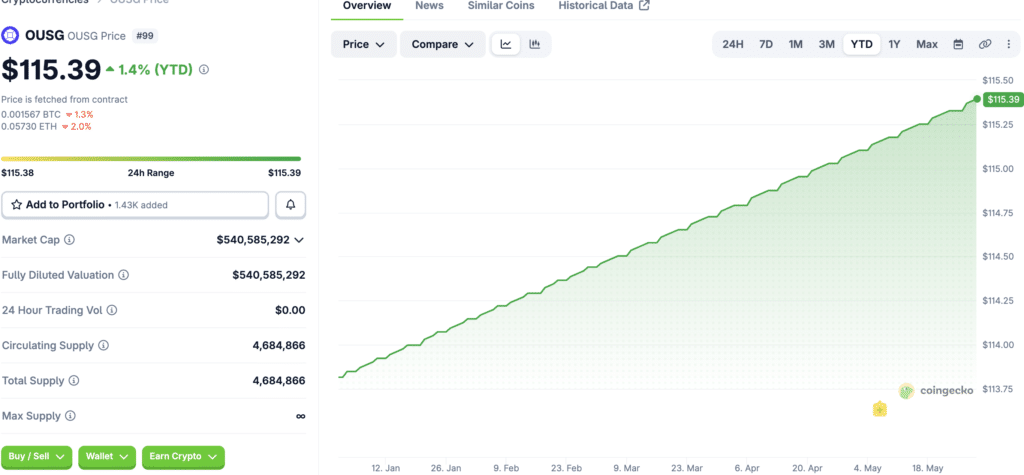1024x475 pixels.
Task: Select the 7D time range
Action: tap(766, 44)
